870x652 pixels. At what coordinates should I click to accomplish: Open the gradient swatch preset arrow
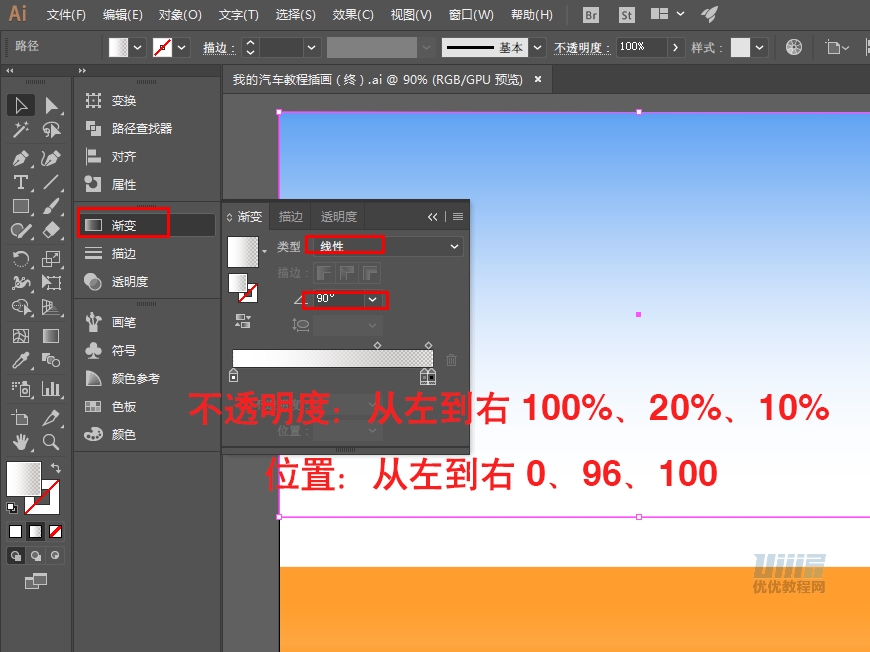264,252
